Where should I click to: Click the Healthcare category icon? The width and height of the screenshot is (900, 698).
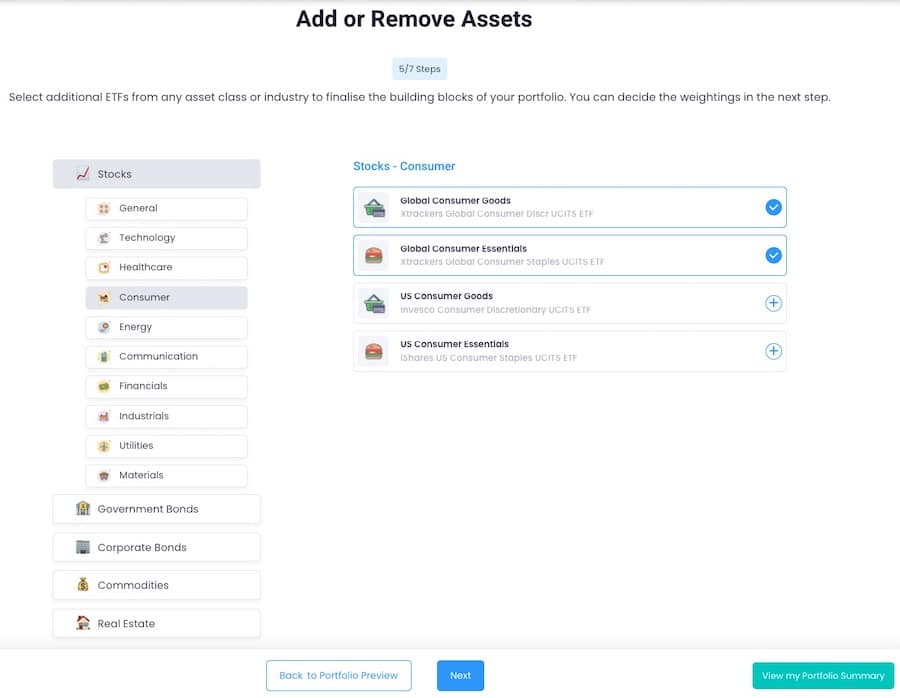[x=104, y=267]
